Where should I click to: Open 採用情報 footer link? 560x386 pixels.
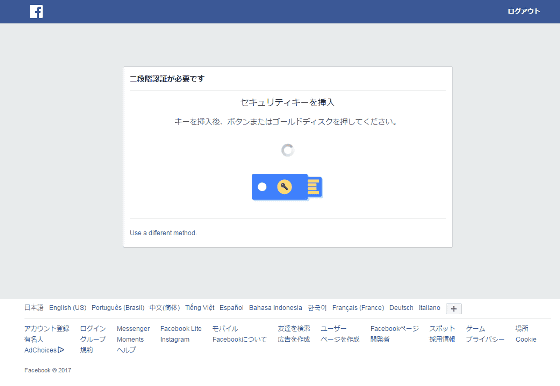(x=442, y=339)
